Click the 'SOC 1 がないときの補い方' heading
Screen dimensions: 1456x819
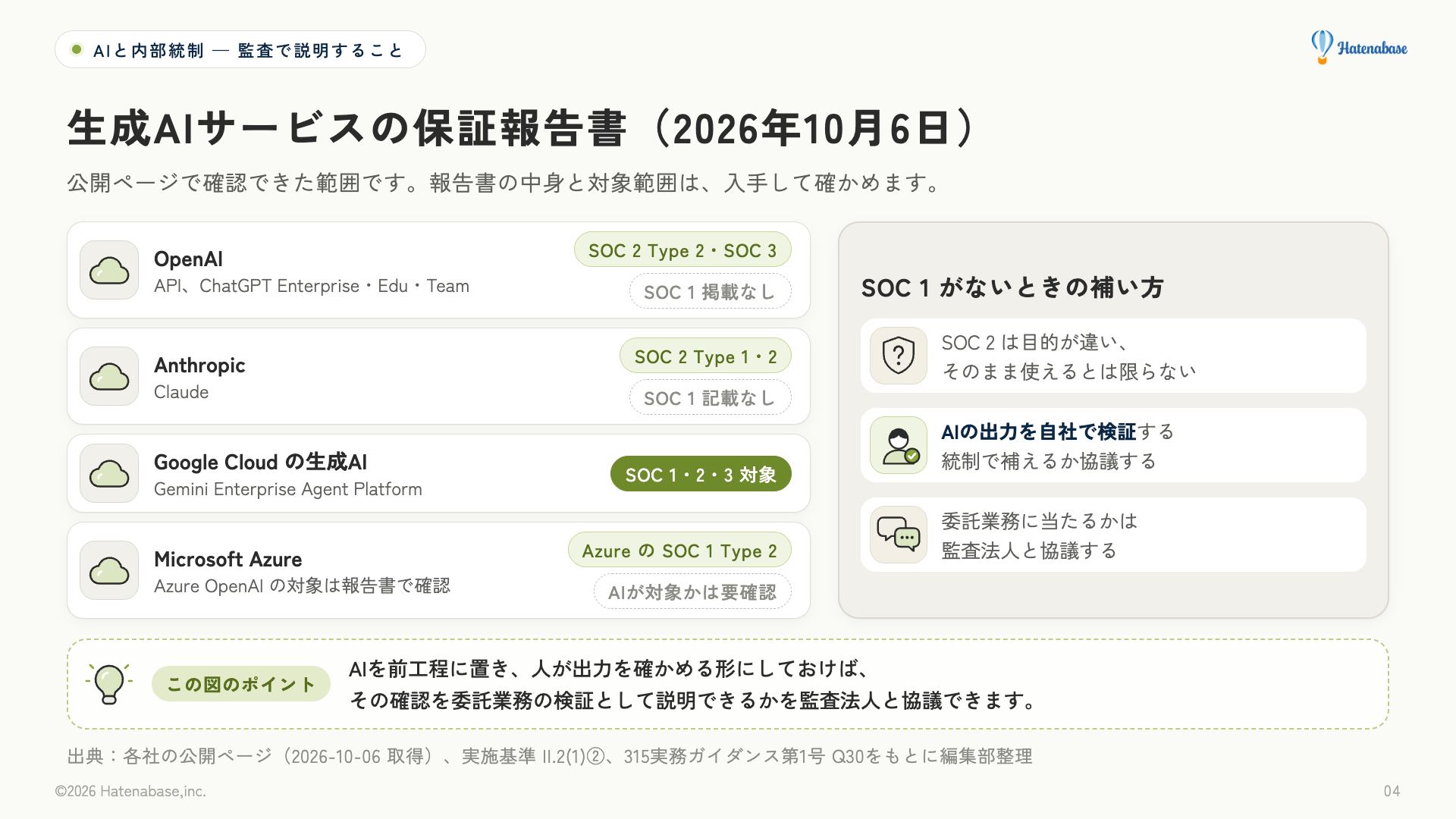tap(1012, 288)
